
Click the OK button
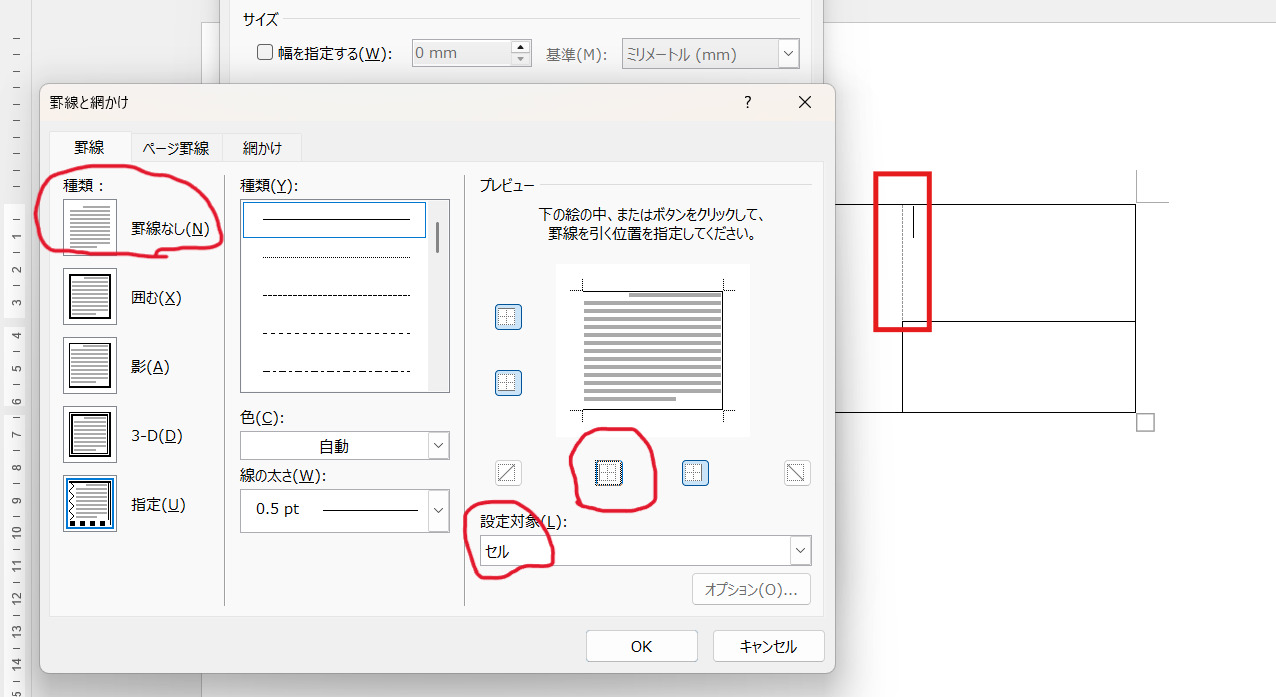641,646
